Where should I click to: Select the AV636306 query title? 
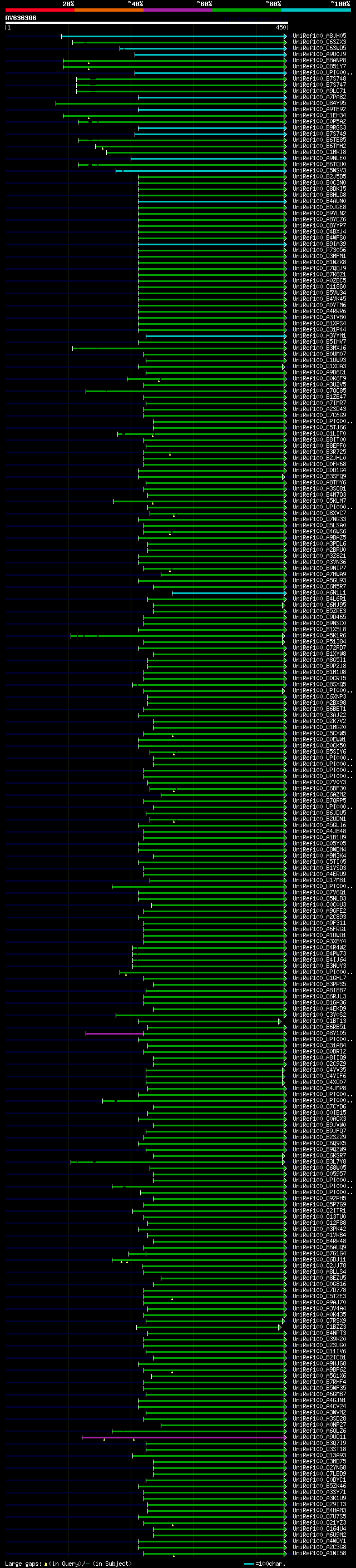pyautogui.click(x=21, y=18)
